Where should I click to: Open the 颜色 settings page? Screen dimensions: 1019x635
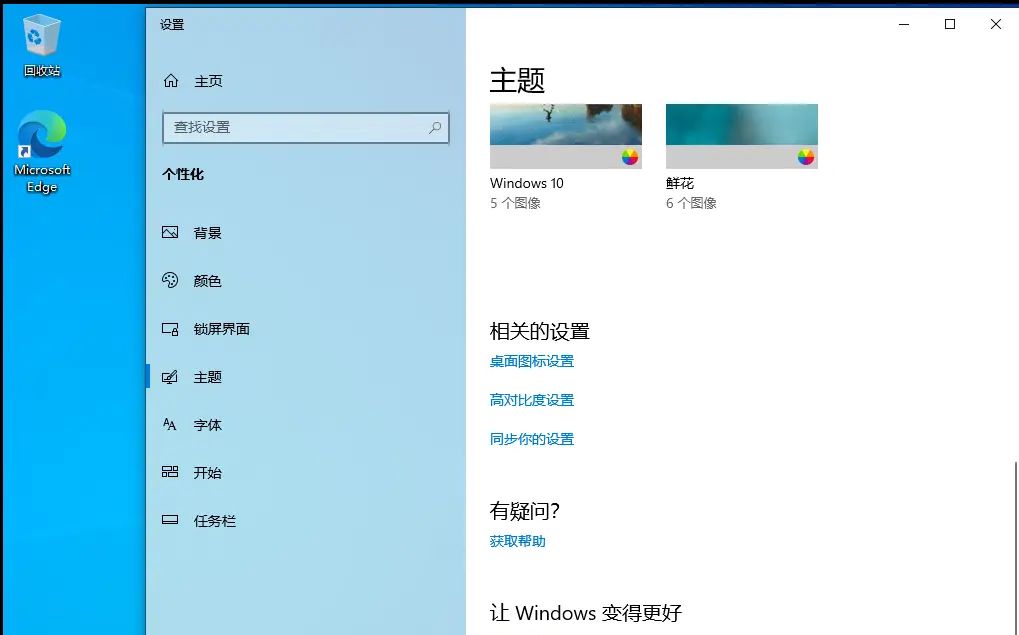click(207, 281)
